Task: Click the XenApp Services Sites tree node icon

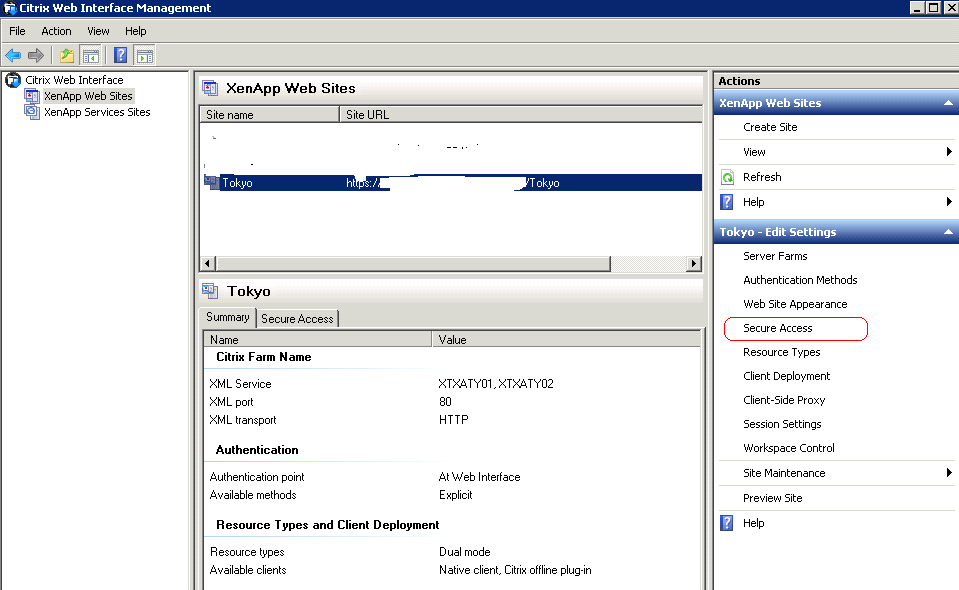Action: pos(32,112)
